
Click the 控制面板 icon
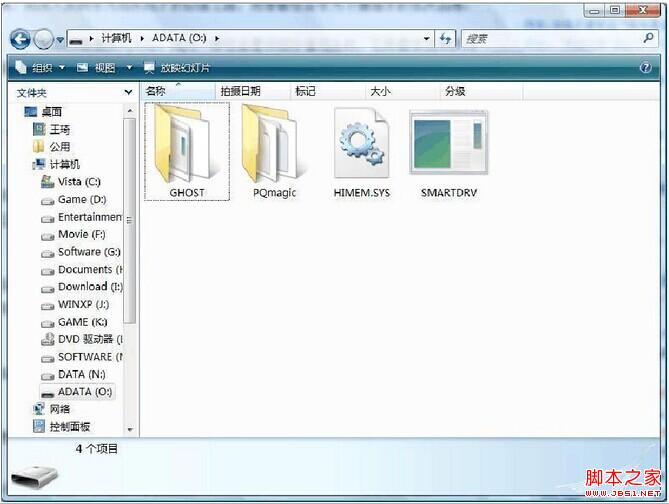point(39,427)
